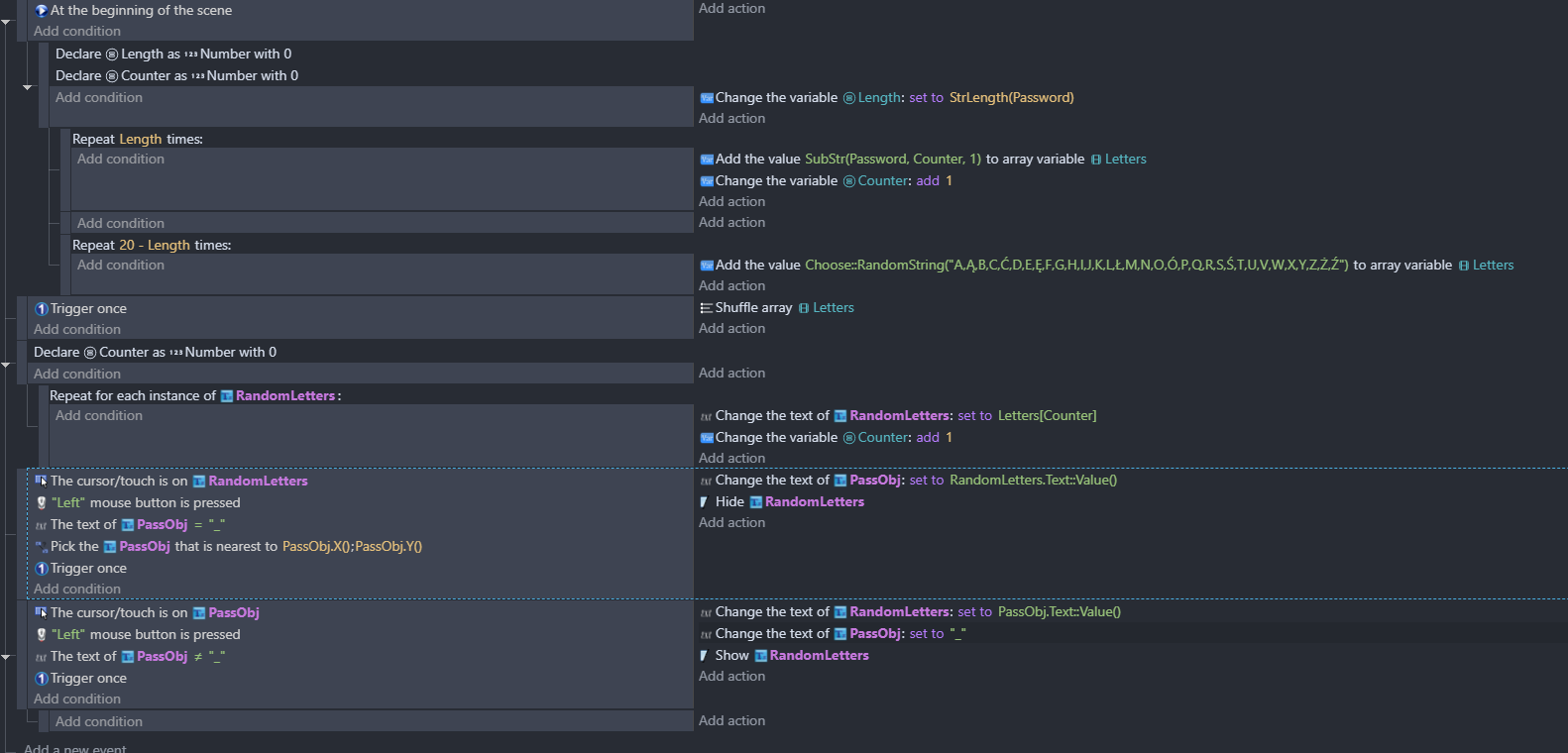Viewport: 1568px width, 753px height.
Task: Click 'Add a new event' at the bottom
Action: (x=75, y=748)
